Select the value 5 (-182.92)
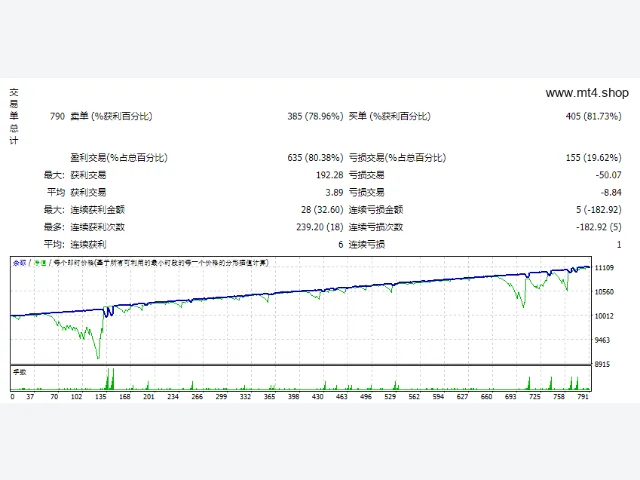This screenshot has height=480, width=640. [599, 210]
